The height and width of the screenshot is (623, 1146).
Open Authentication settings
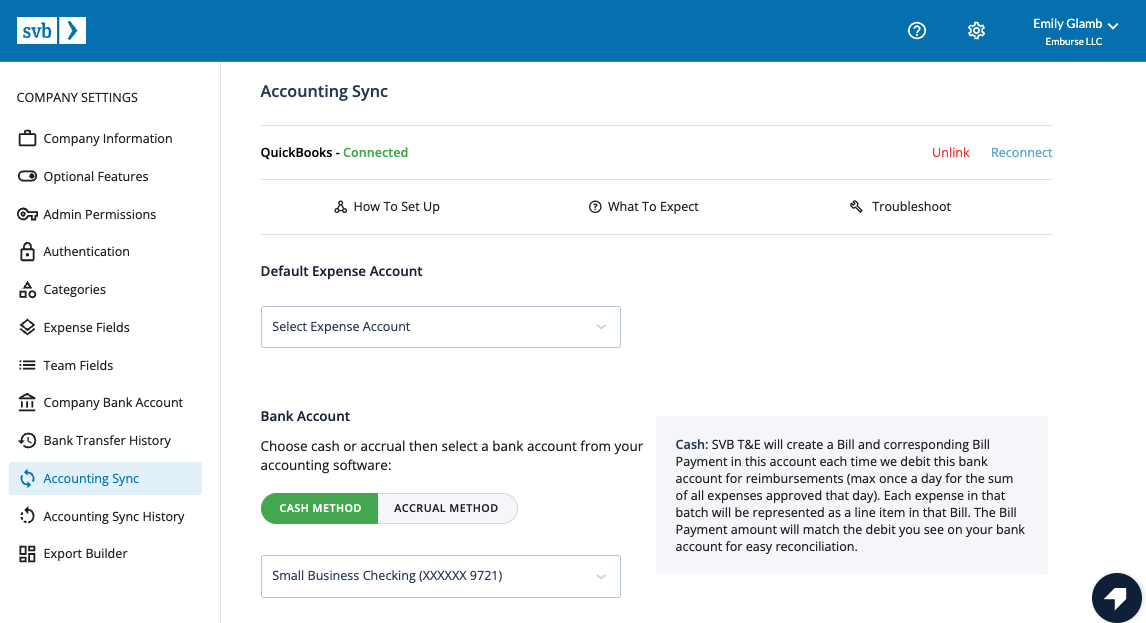tap(86, 252)
